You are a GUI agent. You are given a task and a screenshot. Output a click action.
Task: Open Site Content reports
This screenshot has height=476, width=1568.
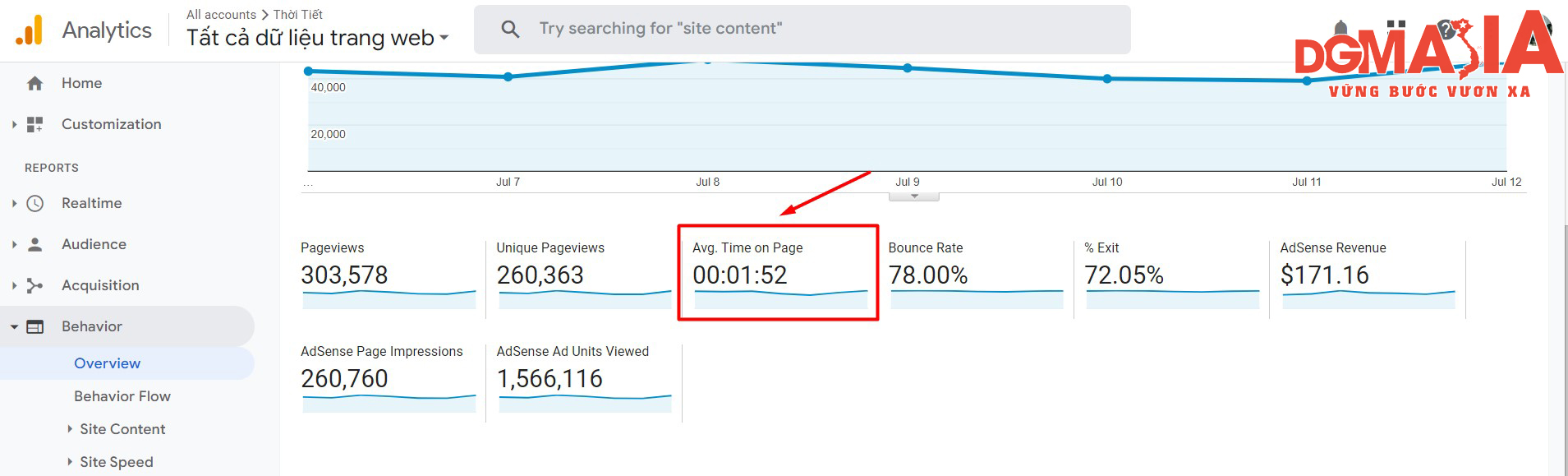(122, 429)
